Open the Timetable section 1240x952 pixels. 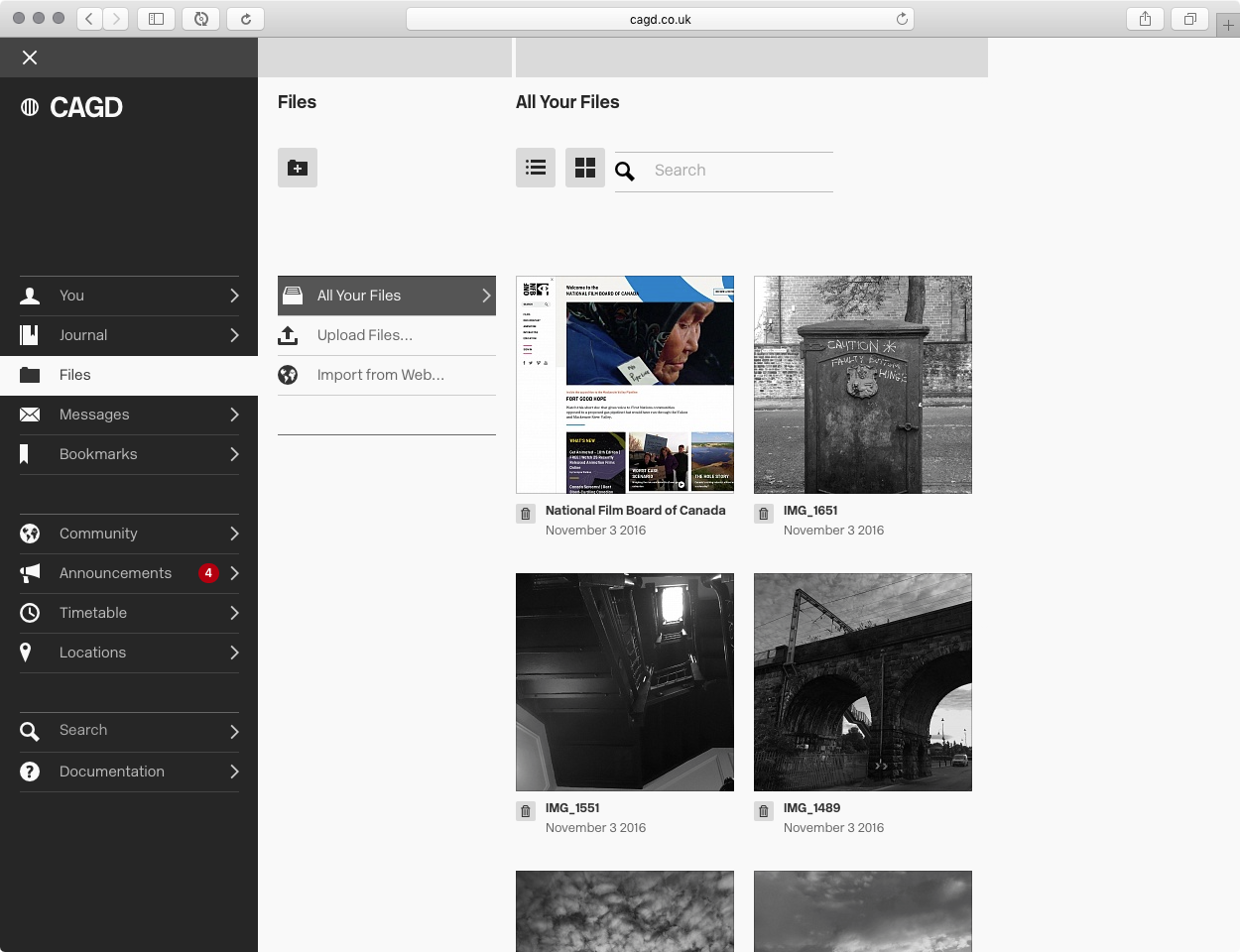click(129, 613)
